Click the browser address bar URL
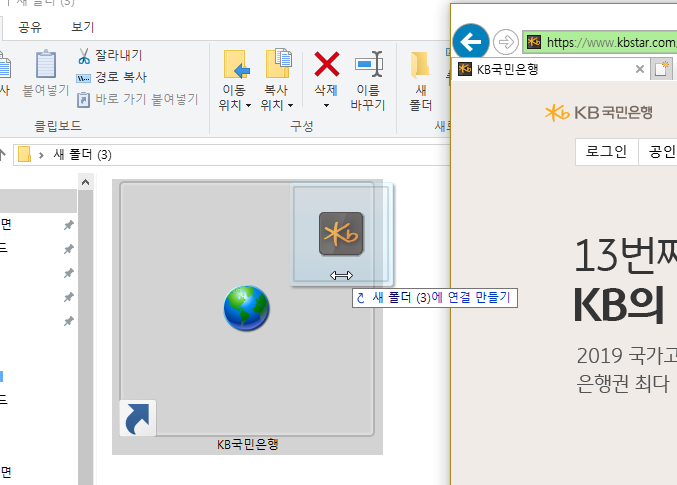 click(611, 42)
